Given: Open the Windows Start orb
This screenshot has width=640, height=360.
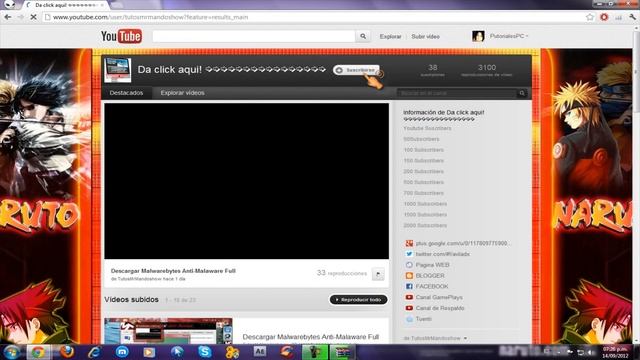Looking at the screenshot, I should click(x=11, y=352).
